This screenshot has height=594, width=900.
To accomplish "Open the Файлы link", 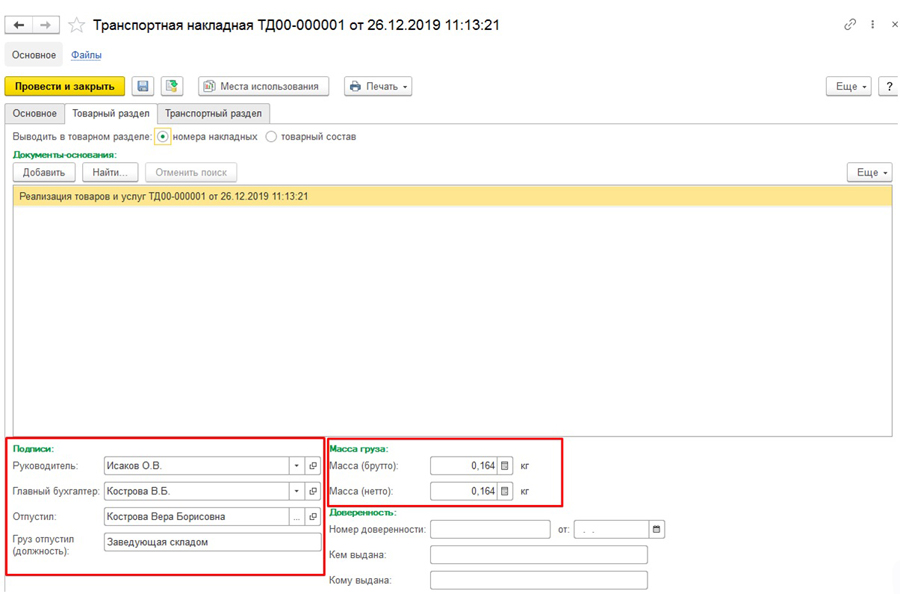I will coord(86,55).
